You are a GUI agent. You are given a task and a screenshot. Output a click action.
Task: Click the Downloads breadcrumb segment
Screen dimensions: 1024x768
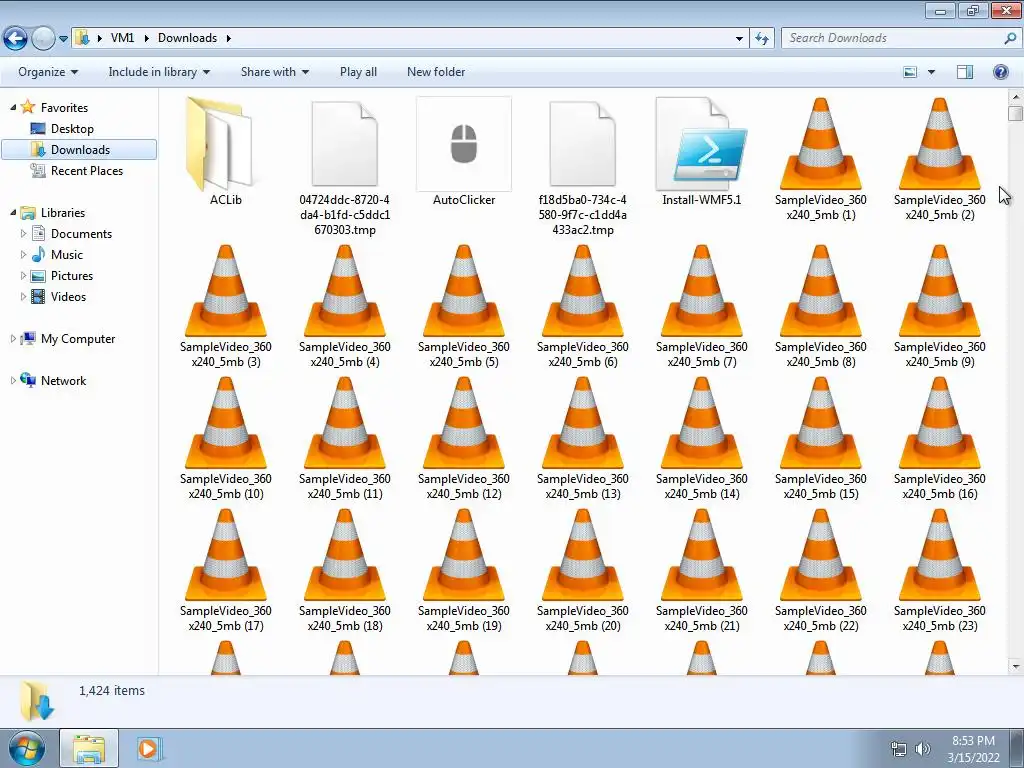187,38
